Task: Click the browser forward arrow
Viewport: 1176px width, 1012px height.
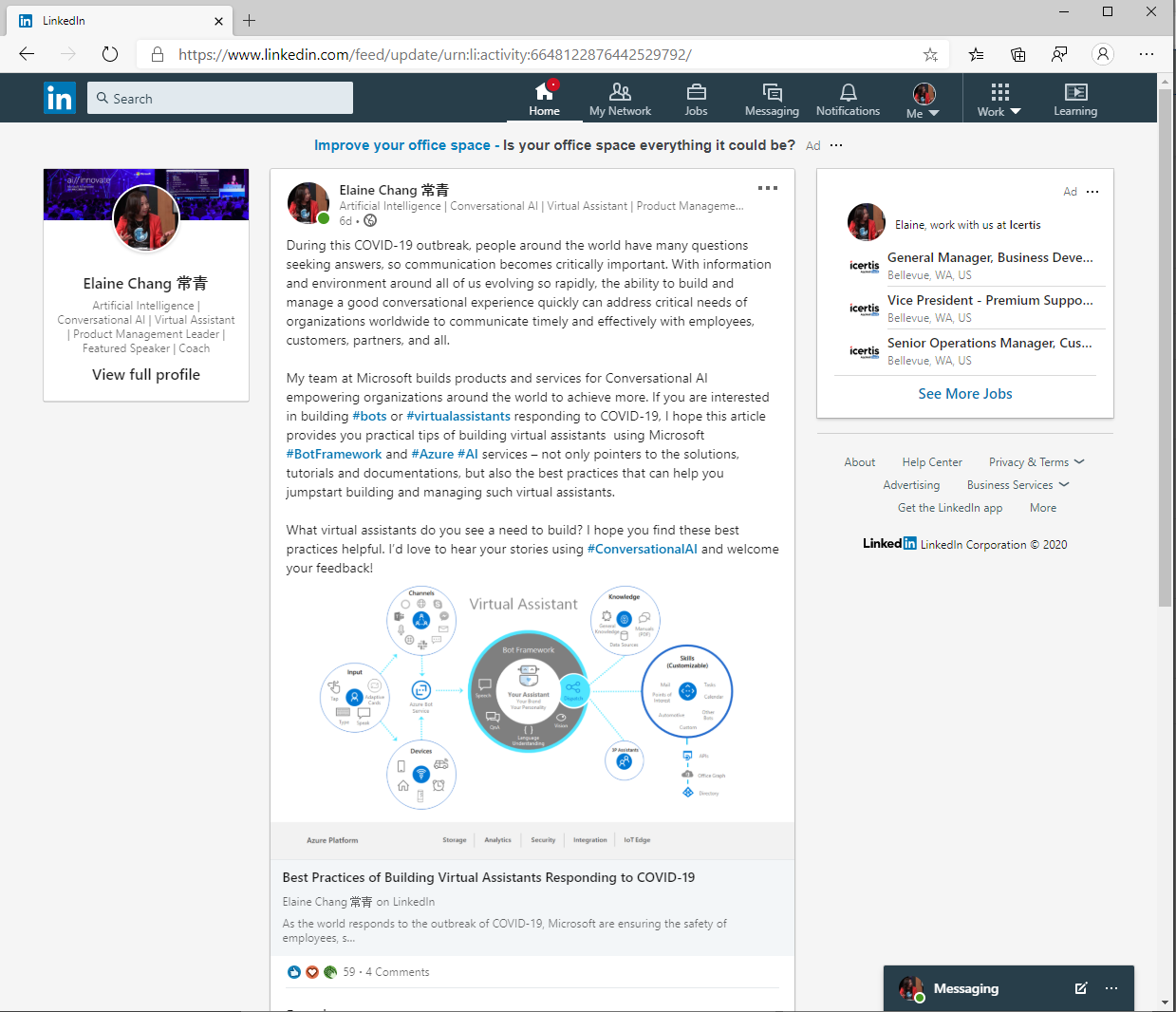Action: tap(68, 54)
